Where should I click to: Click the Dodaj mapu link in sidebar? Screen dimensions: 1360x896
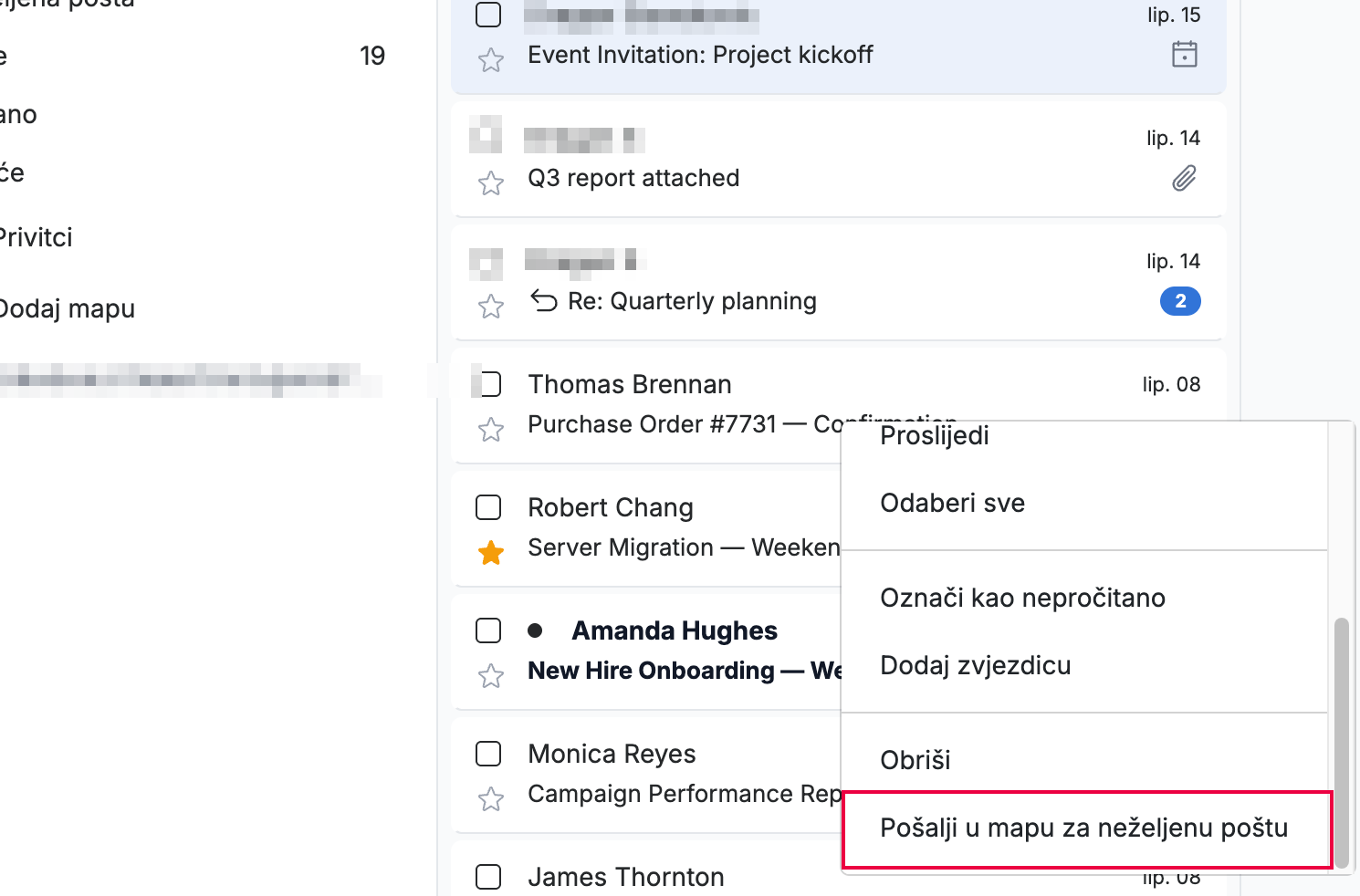pyautogui.click(x=67, y=308)
